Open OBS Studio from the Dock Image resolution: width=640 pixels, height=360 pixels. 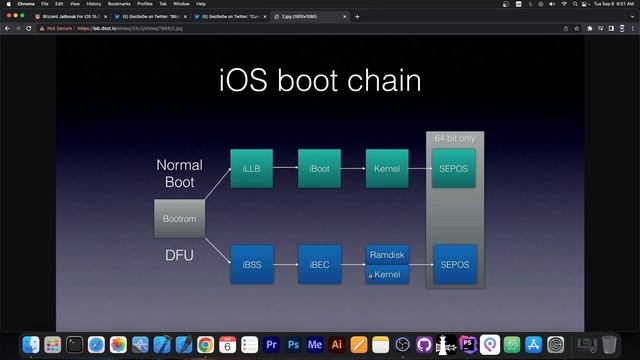402,345
